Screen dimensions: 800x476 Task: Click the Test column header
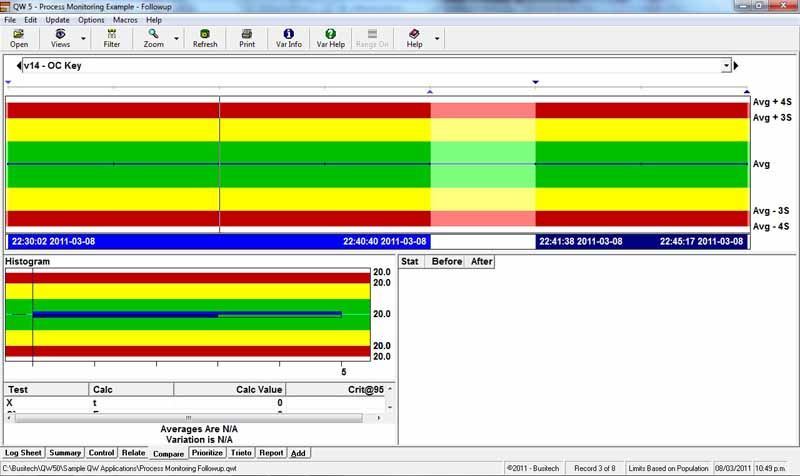pyautogui.click(x=46, y=389)
